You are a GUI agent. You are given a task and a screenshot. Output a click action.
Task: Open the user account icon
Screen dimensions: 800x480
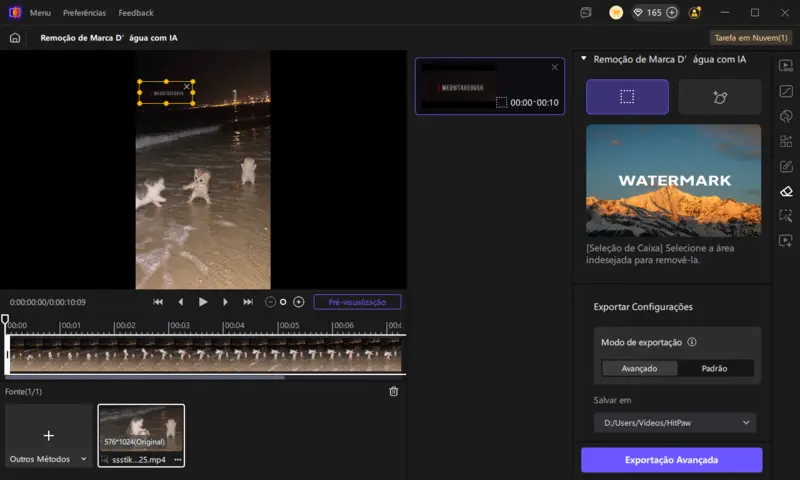click(694, 12)
